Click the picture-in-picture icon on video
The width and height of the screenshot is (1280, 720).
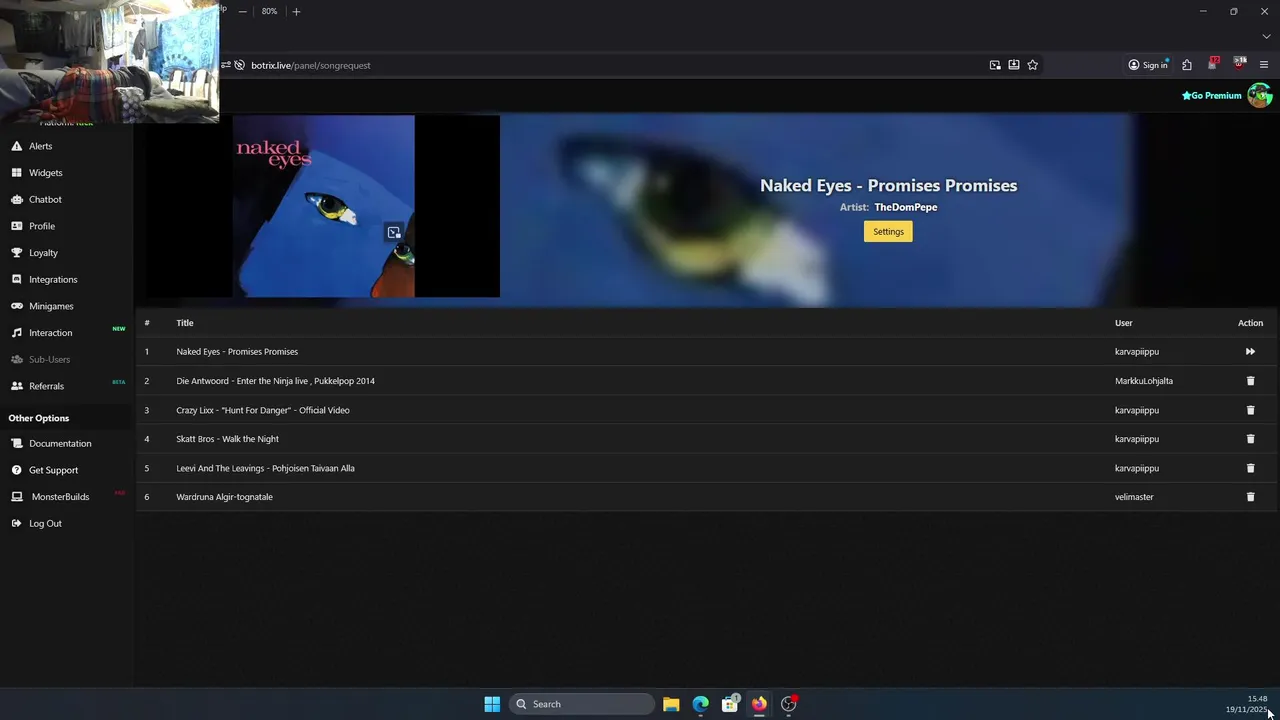coord(394,232)
